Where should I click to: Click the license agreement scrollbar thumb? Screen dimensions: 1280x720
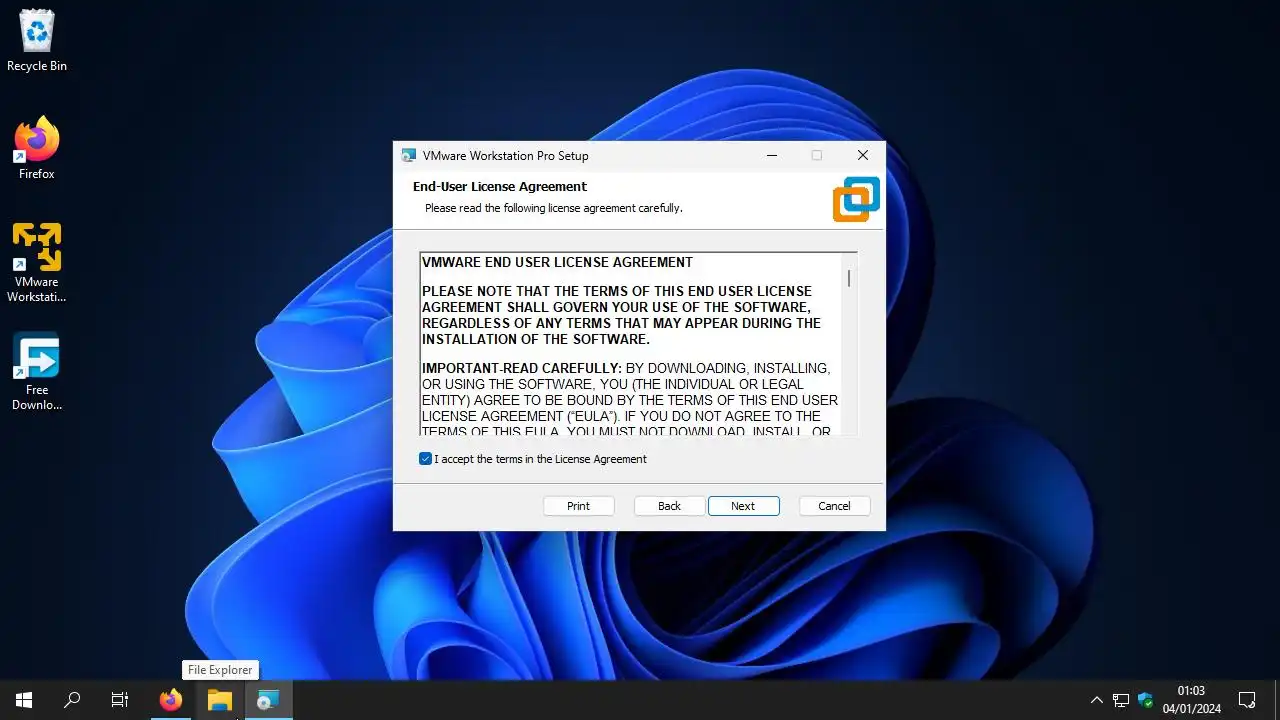tap(849, 278)
